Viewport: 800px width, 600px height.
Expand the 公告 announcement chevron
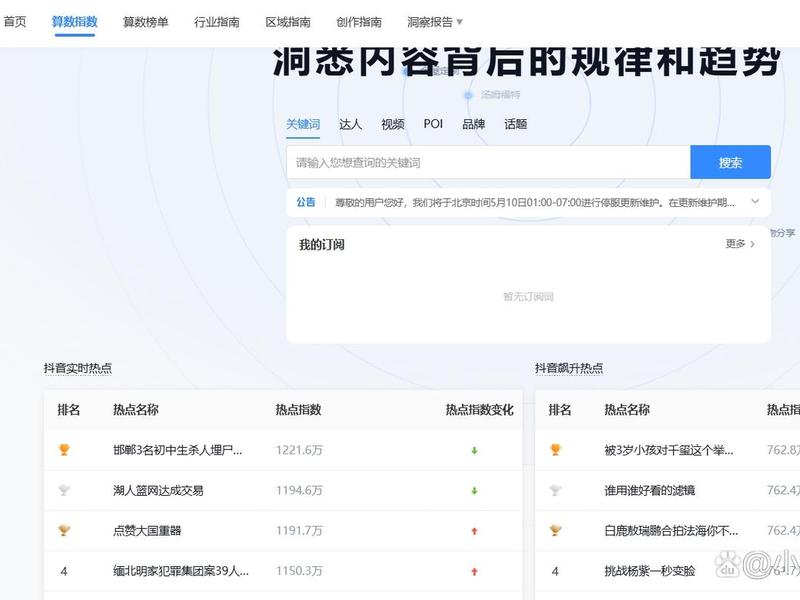coord(755,202)
